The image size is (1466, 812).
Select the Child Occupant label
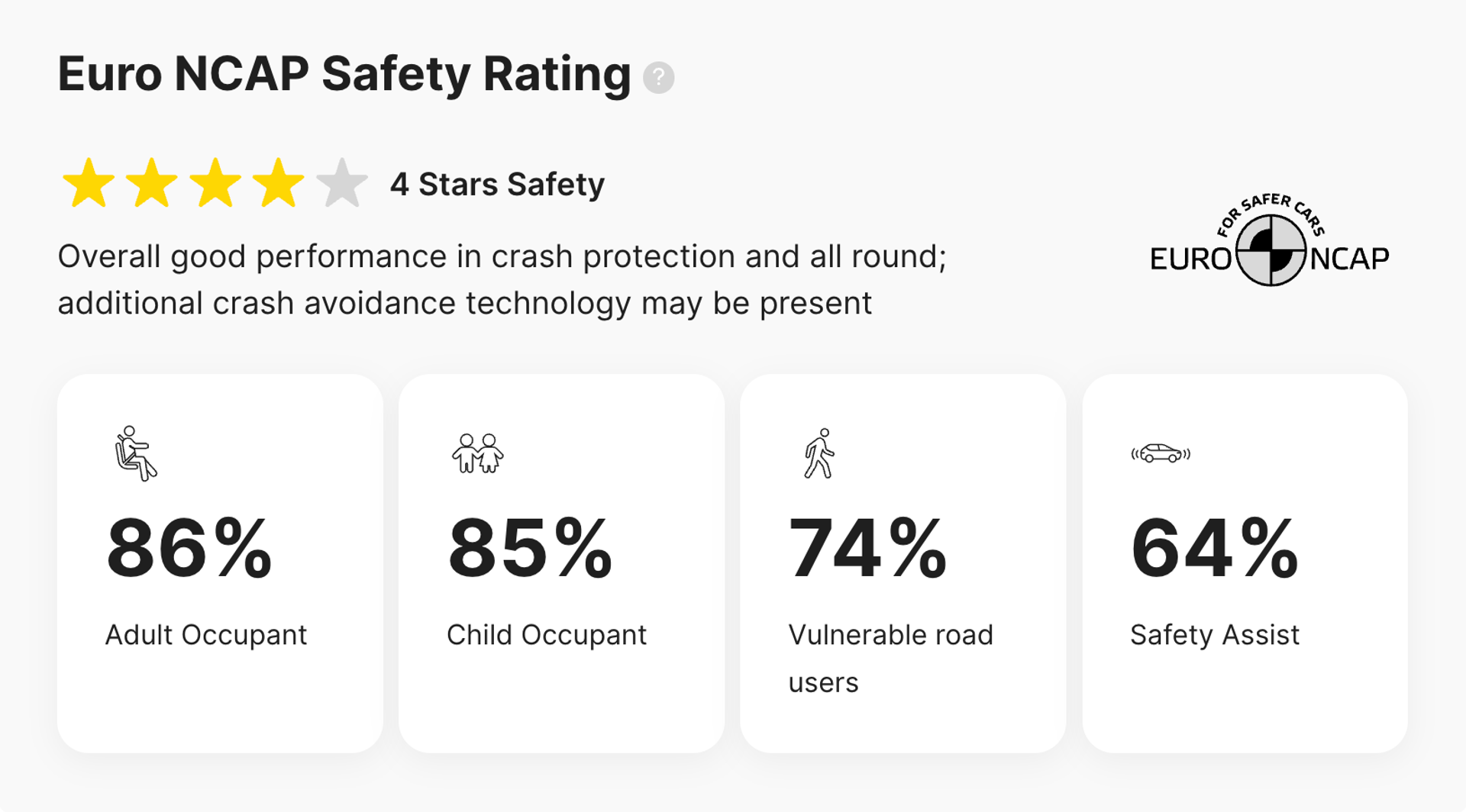coord(547,634)
